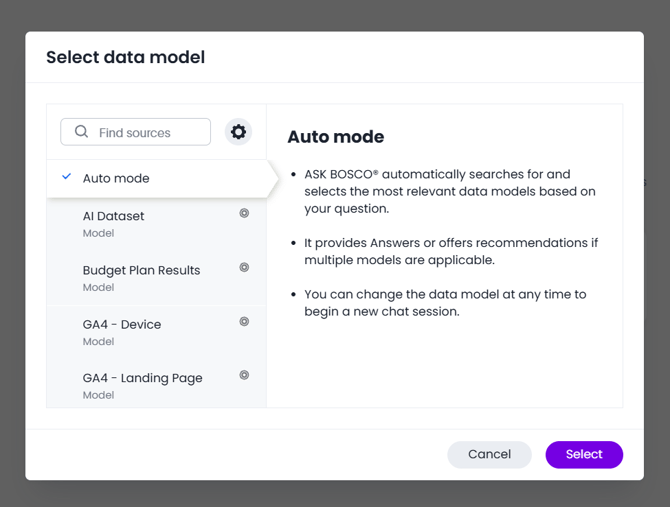Viewport: 670px width, 507px height.
Task: Click the target icon beside Budget Plan Results
Action: click(x=244, y=267)
